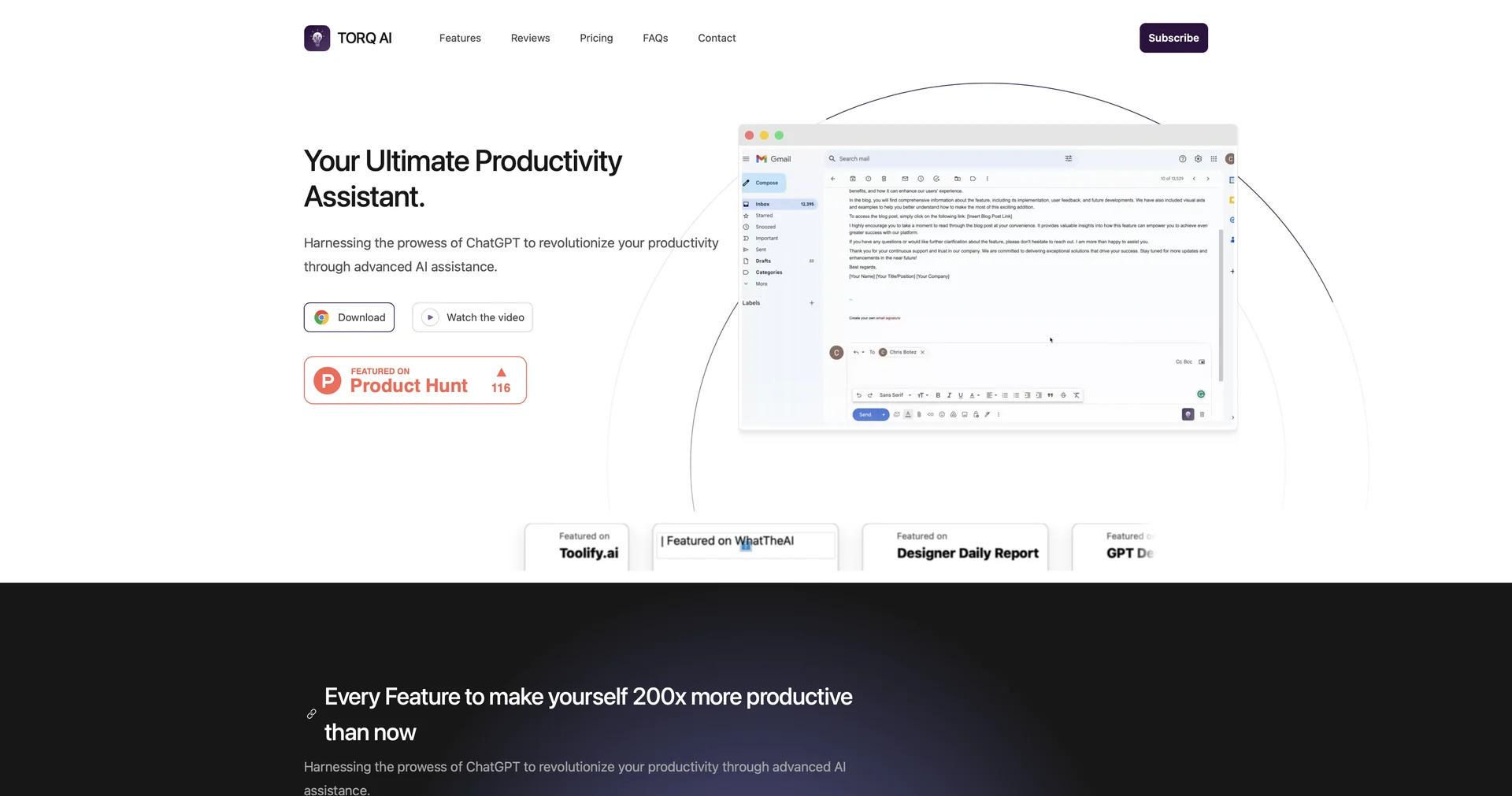
Task: Open the Designer Daily Report featured card
Action: 955,546
